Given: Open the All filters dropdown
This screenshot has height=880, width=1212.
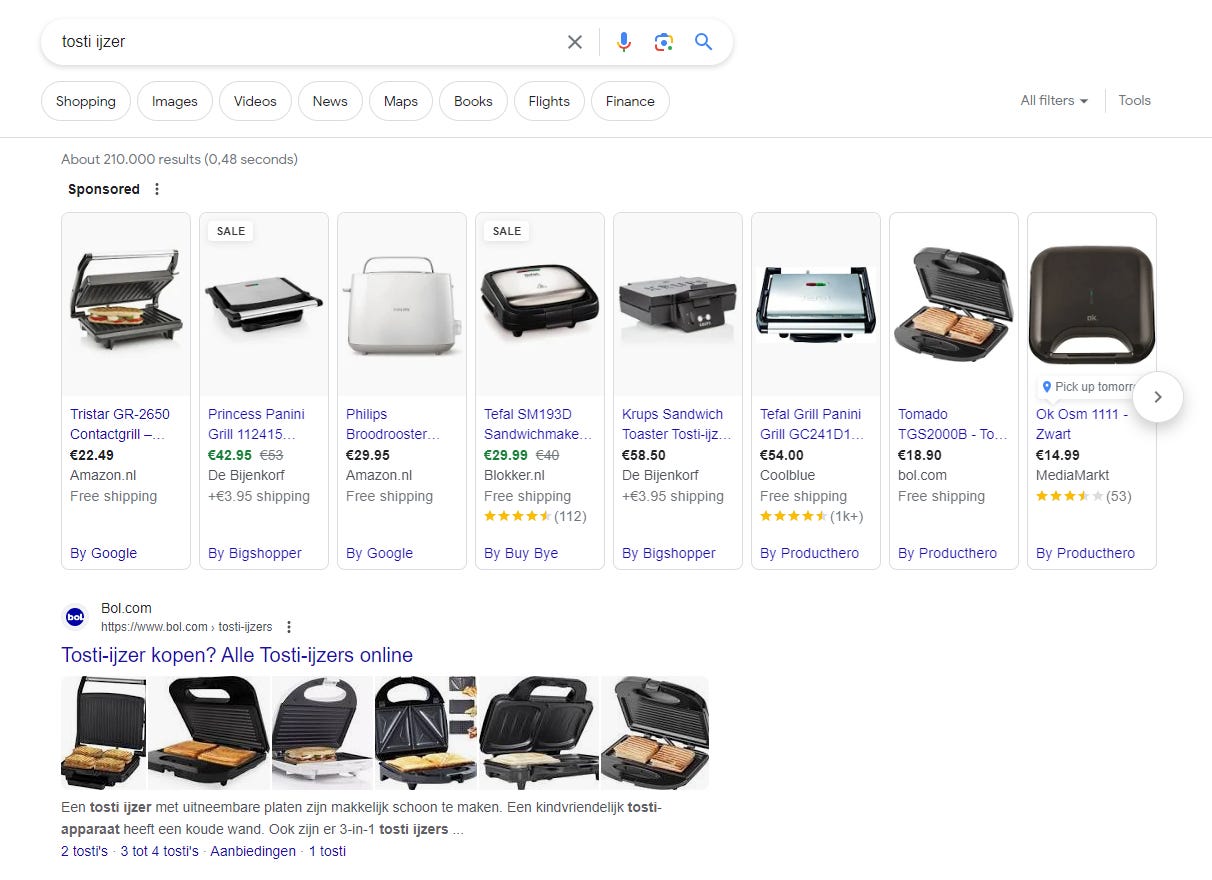Looking at the screenshot, I should pos(1054,100).
